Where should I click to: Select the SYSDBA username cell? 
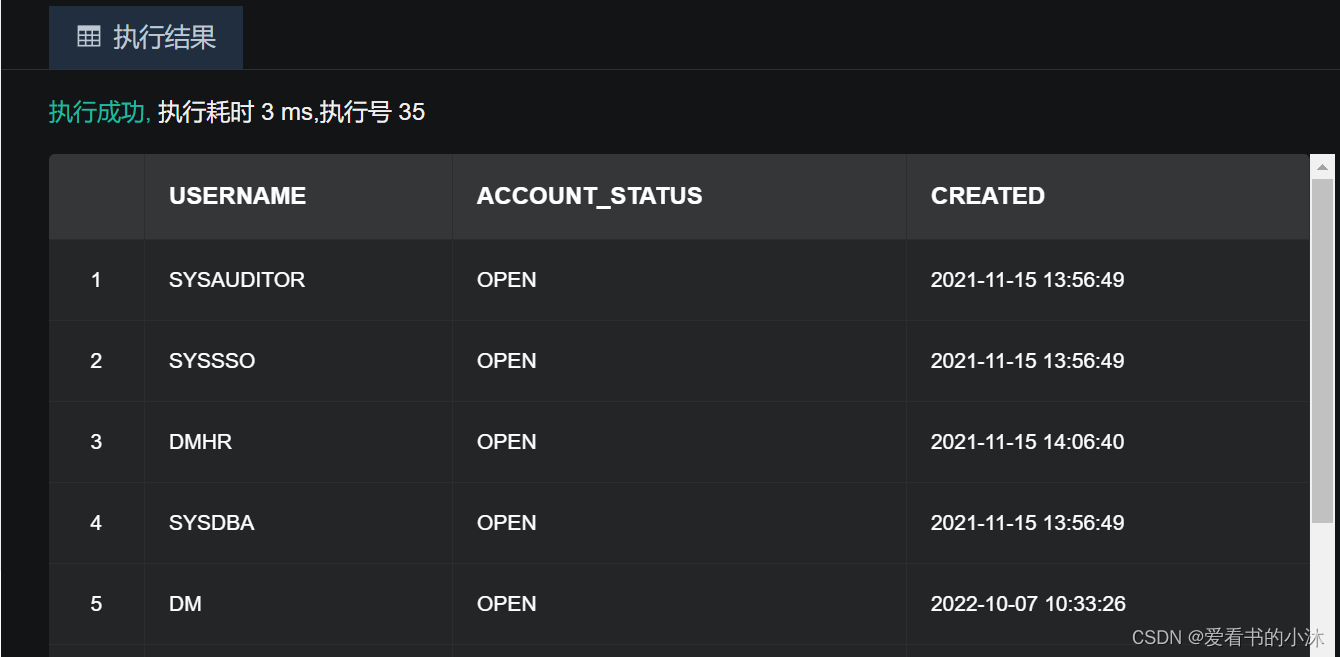[x=211, y=523]
